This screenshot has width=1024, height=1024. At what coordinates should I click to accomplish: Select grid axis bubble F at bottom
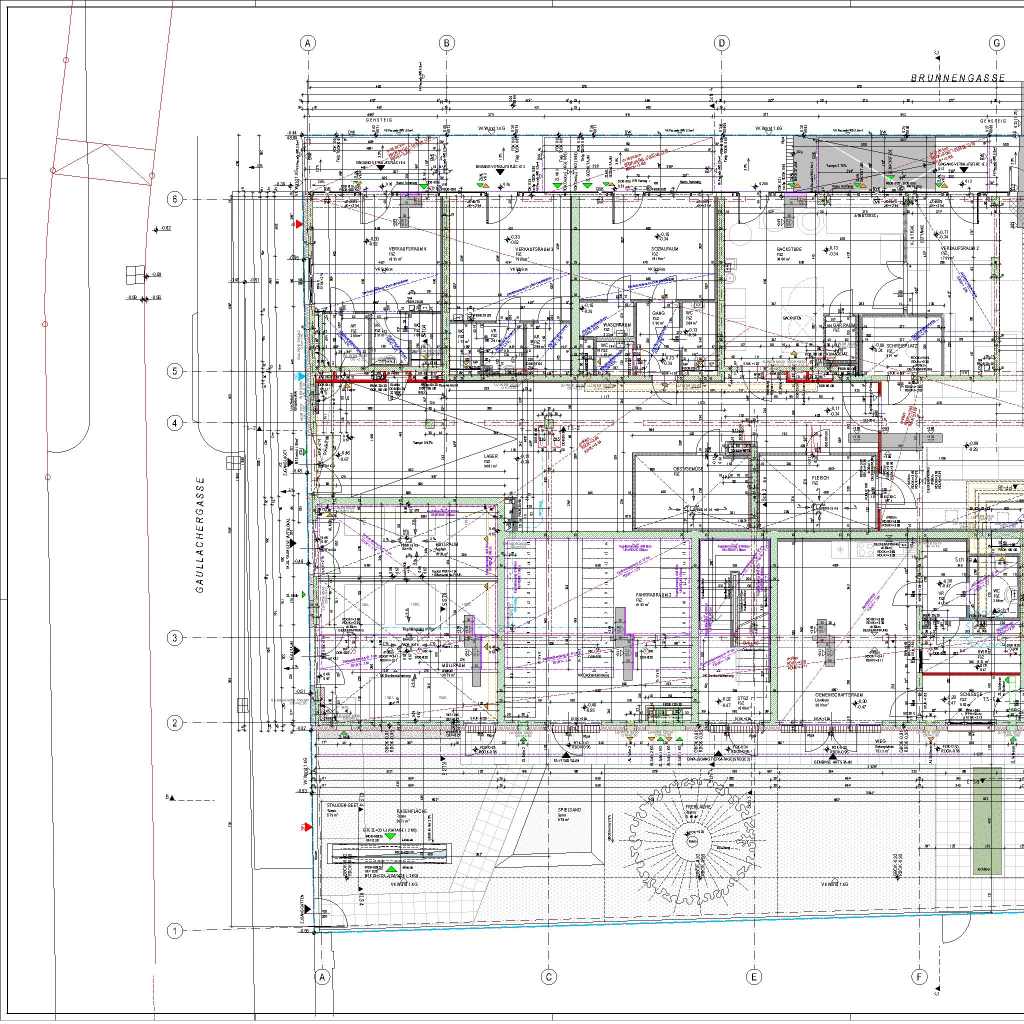point(919,976)
